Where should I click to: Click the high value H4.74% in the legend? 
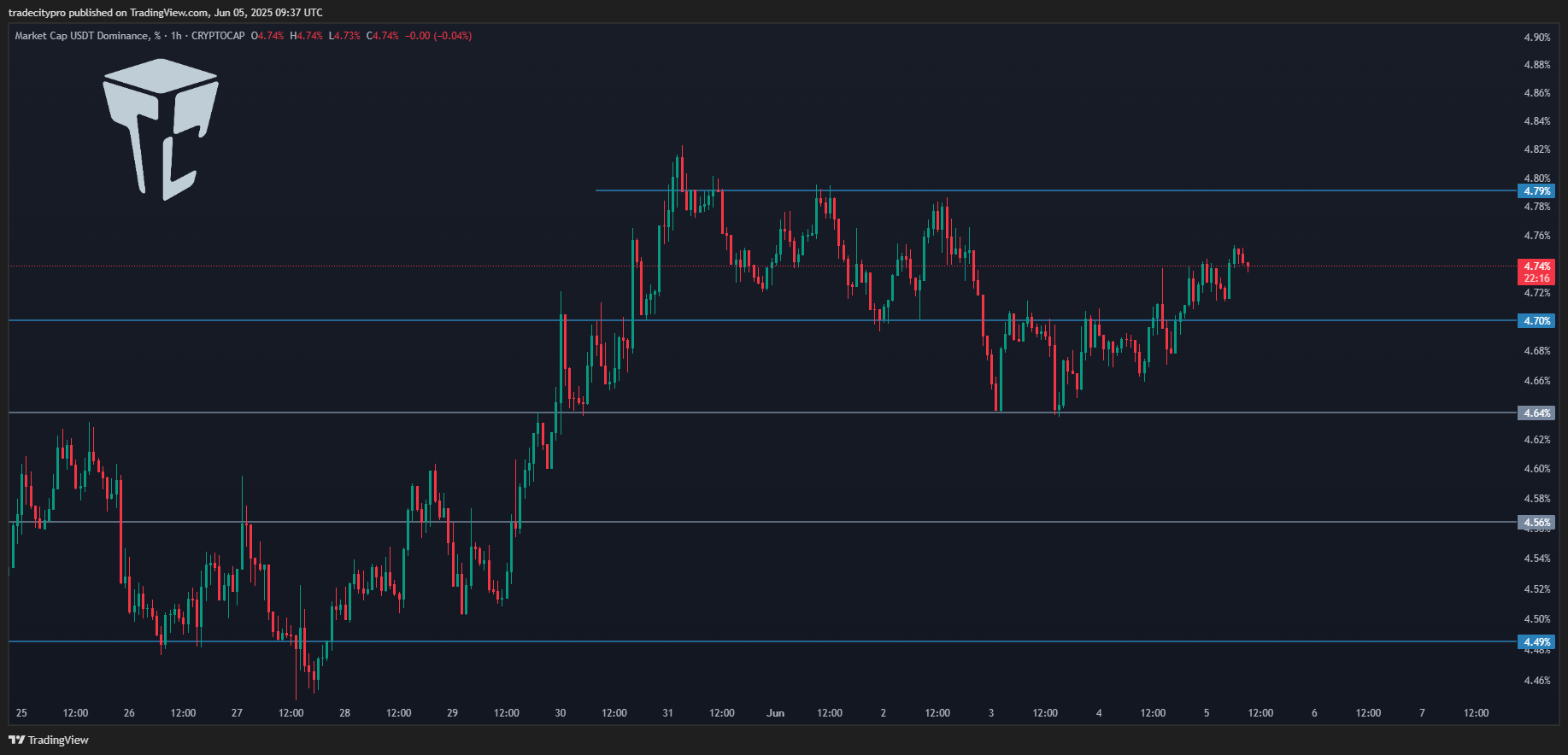point(306,36)
